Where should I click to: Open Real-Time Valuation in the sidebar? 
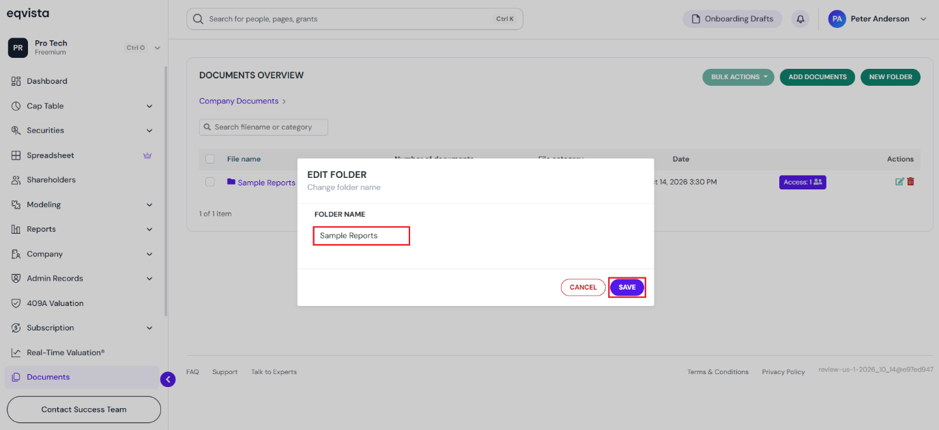[x=66, y=353]
